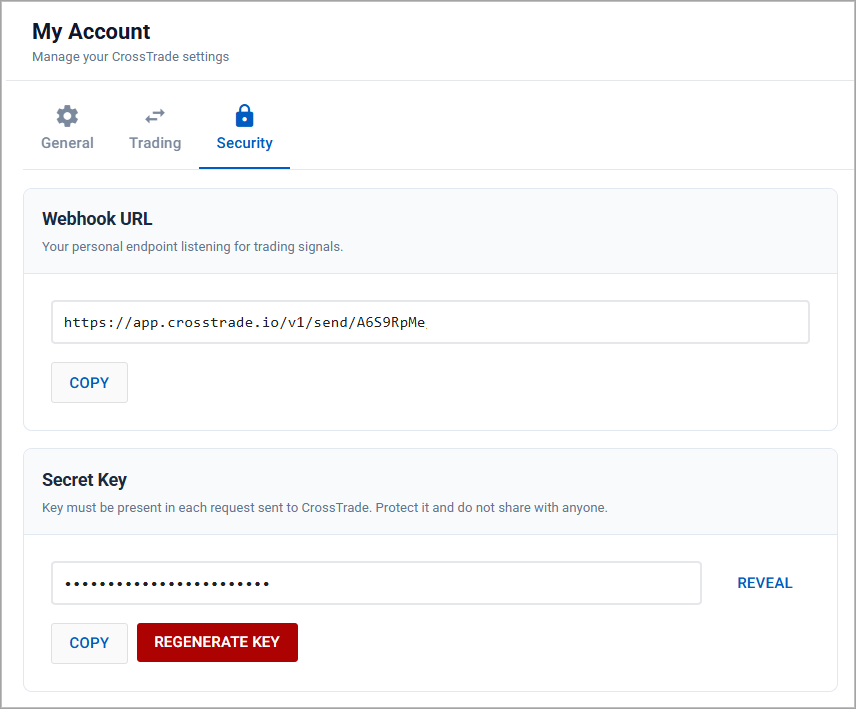Image resolution: width=856 pixels, height=709 pixels.
Task: Click the General gear icon
Action: click(x=67, y=115)
